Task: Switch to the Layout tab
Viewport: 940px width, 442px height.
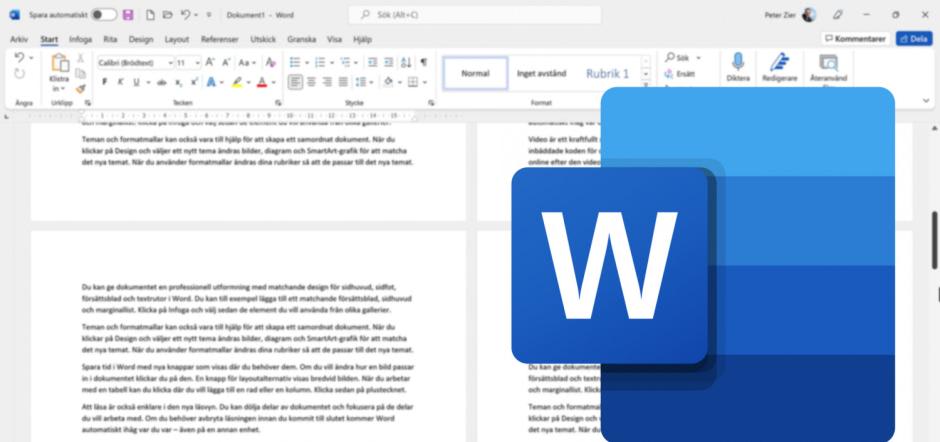Action: 177,40
